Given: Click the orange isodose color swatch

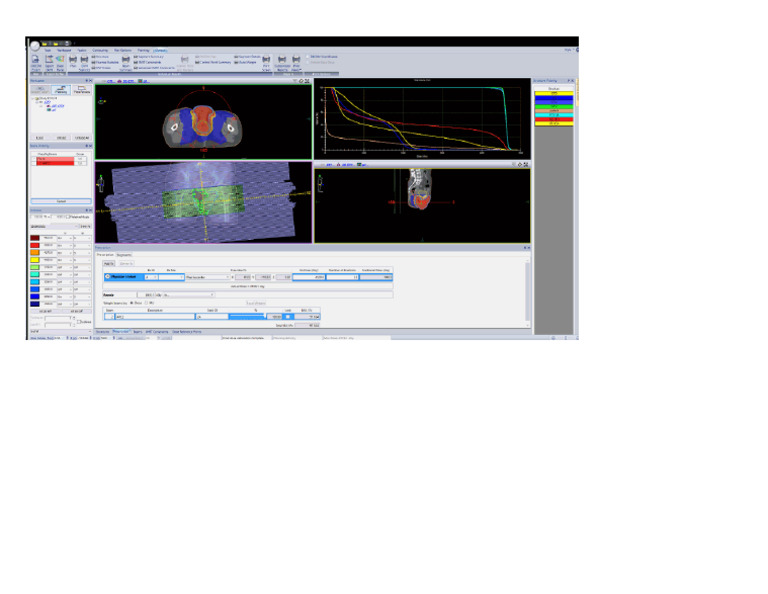Looking at the screenshot, I should tap(35, 253).
